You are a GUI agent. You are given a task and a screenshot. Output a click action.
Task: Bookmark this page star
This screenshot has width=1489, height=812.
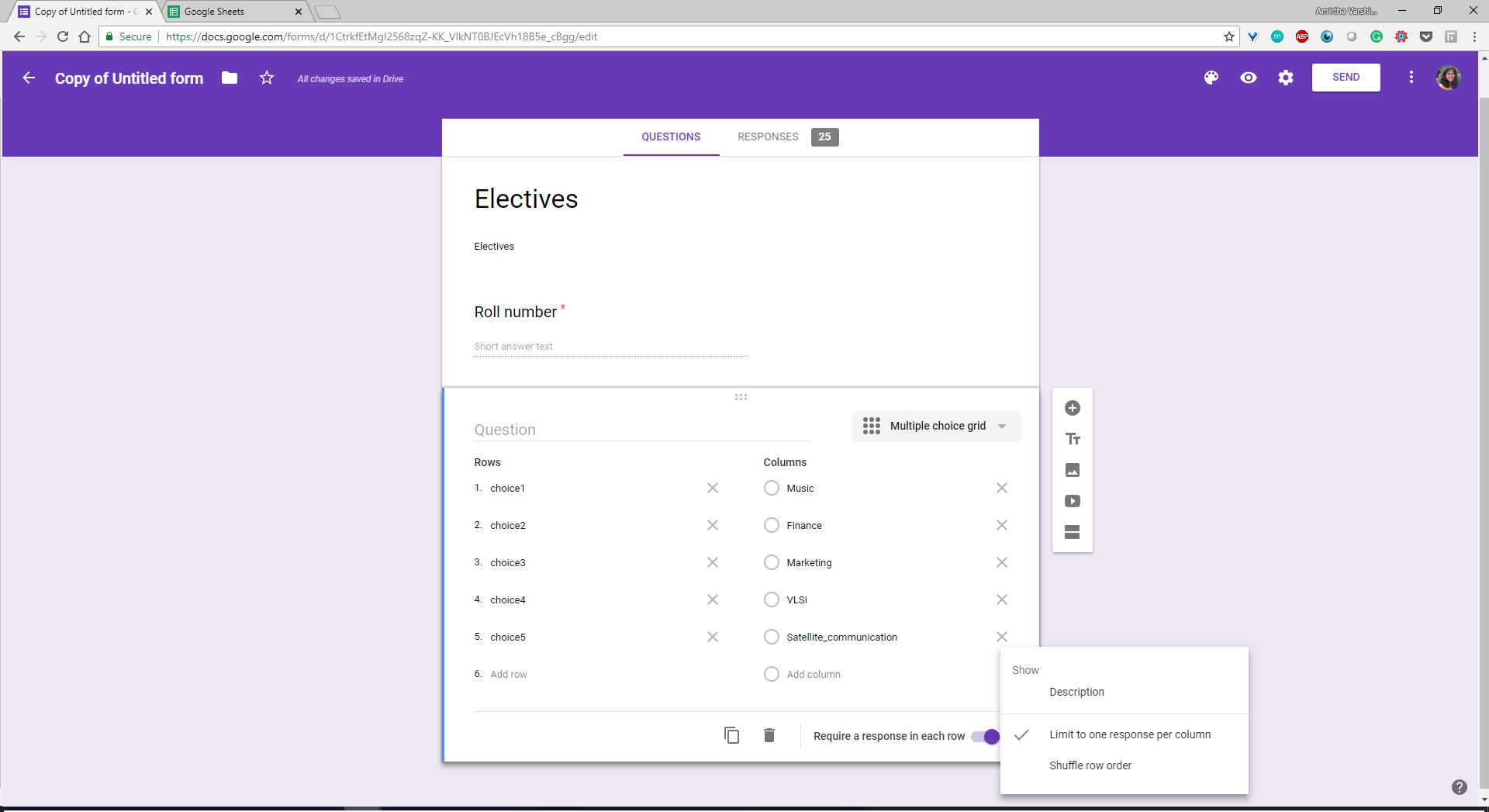click(x=1229, y=36)
